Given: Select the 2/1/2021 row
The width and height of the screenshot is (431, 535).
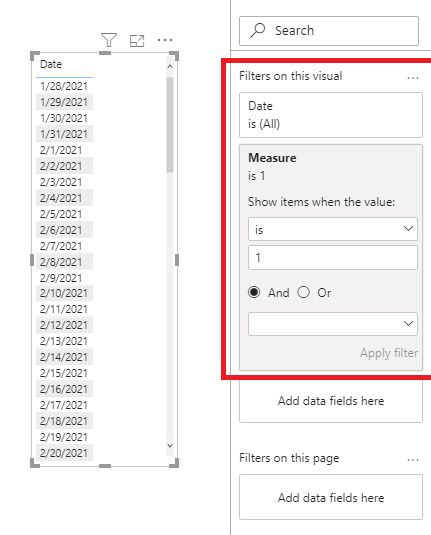Looking at the screenshot, I should (64, 150).
